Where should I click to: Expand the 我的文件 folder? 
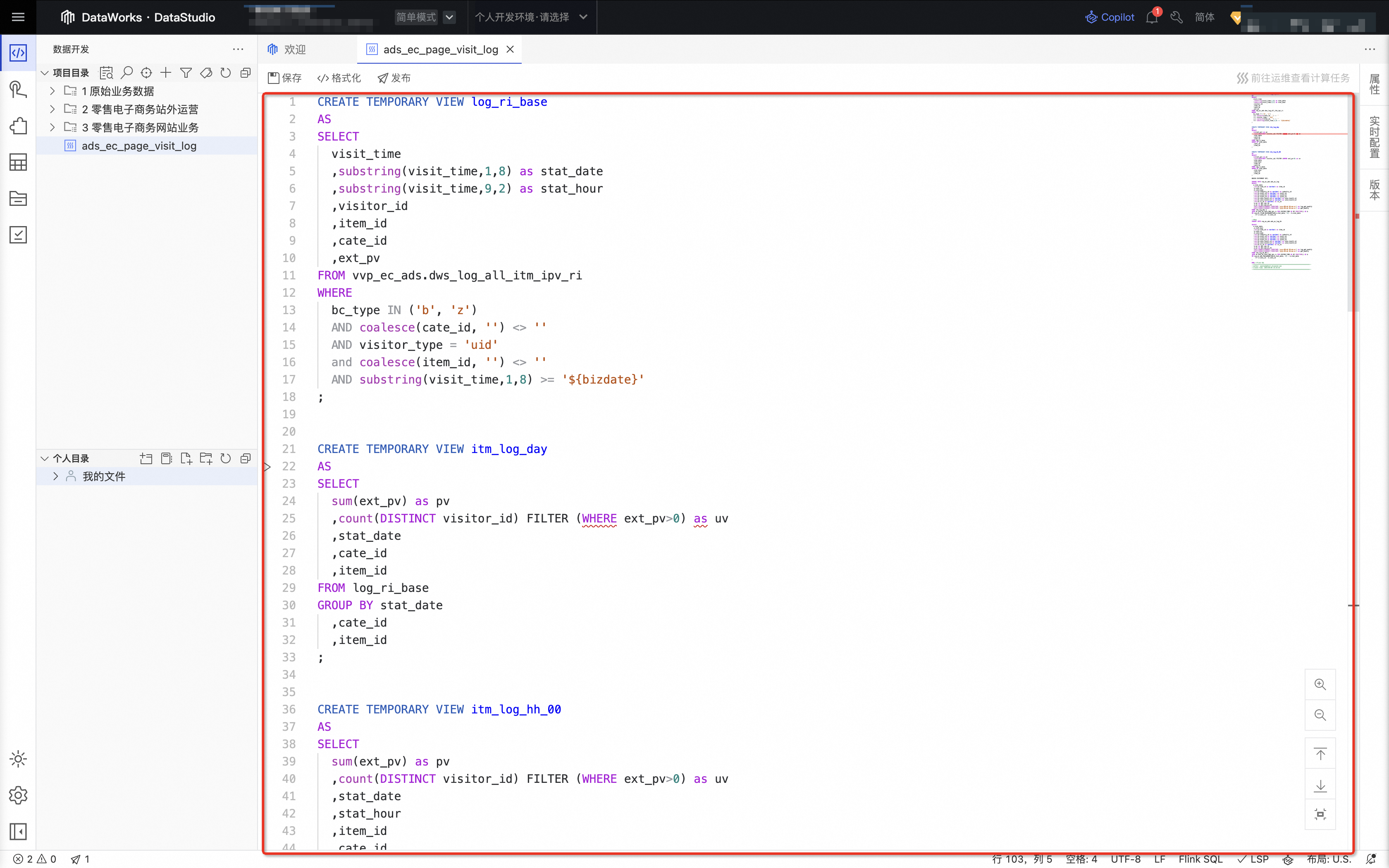56,477
